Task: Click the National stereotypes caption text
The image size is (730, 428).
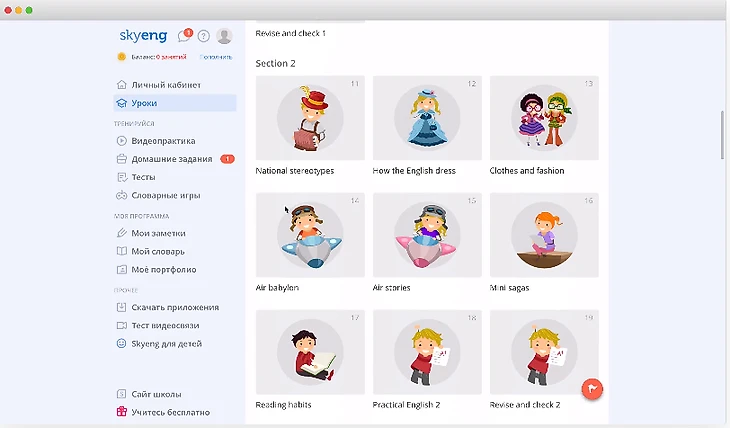Action: tap(295, 170)
